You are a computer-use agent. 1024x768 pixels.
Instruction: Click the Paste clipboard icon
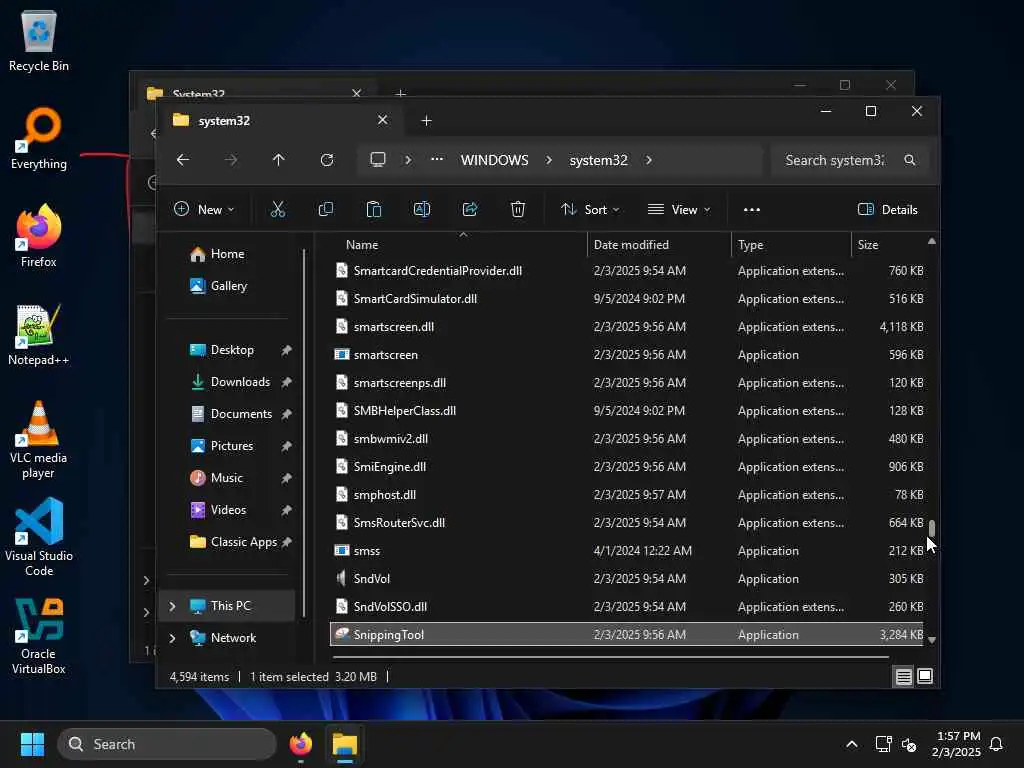[x=374, y=209]
